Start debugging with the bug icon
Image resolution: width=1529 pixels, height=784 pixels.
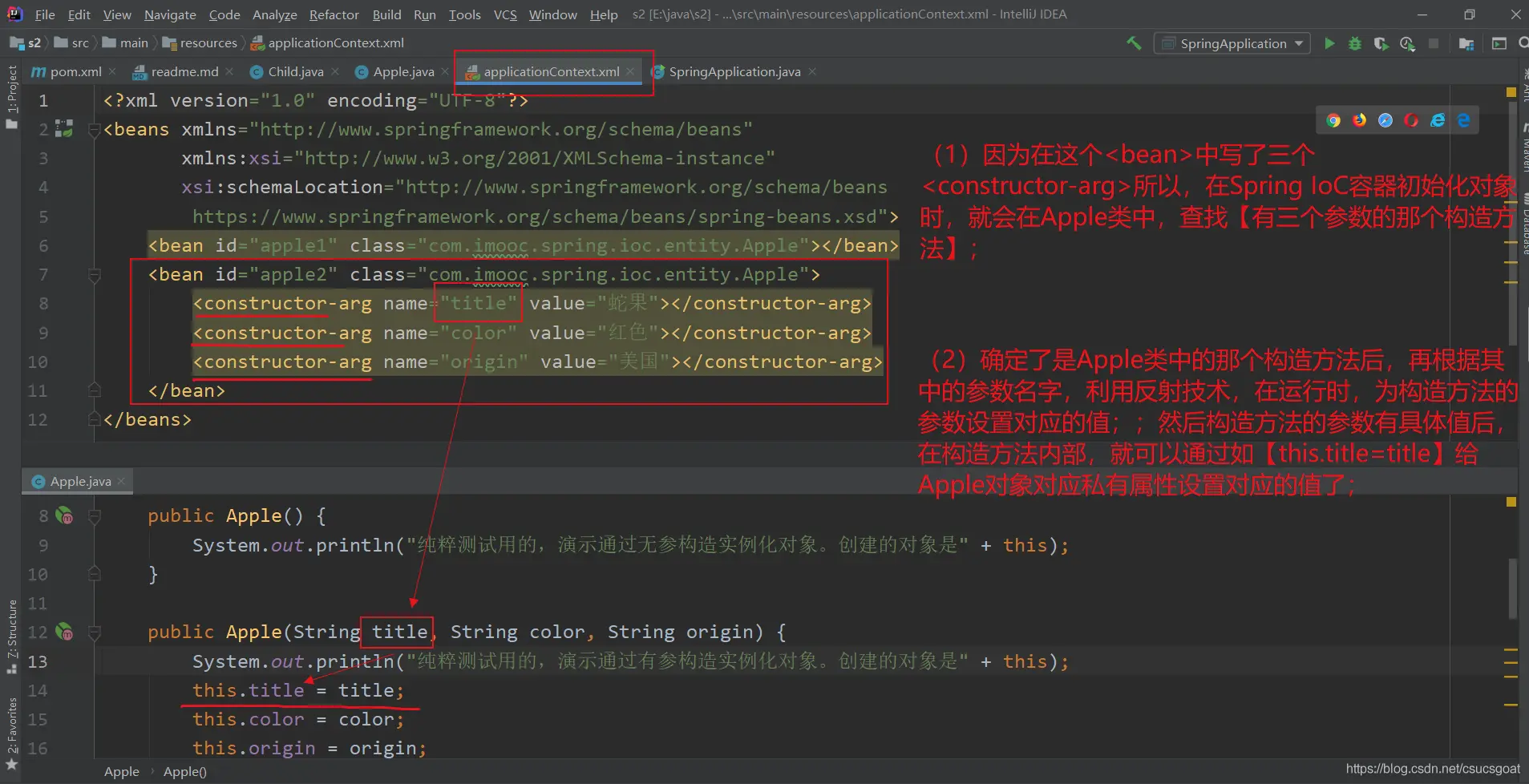(x=1355, y=43)
